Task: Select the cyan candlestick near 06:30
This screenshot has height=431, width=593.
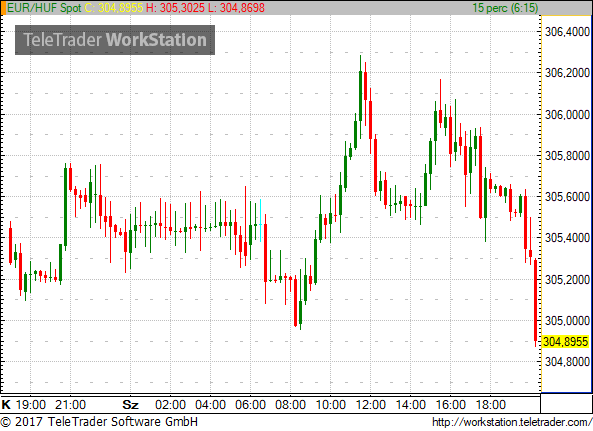Action: 260,220
